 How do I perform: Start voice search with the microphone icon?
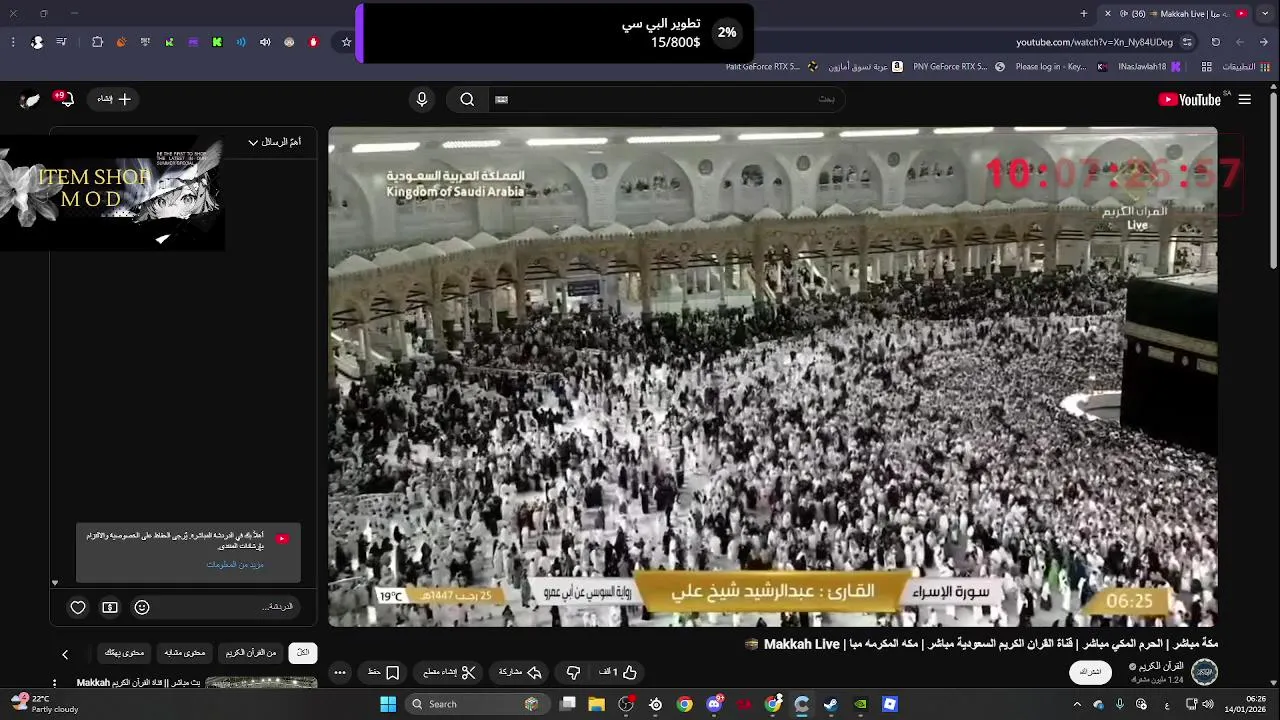[422, 99]
